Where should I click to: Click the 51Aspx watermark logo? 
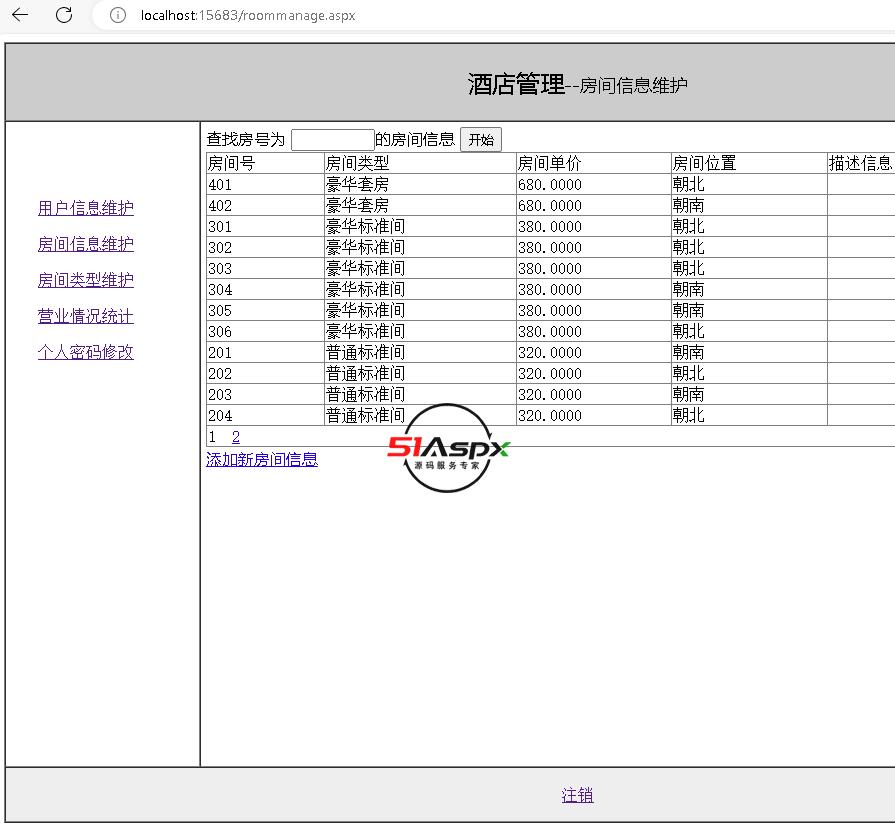click(x=448, y=448)
